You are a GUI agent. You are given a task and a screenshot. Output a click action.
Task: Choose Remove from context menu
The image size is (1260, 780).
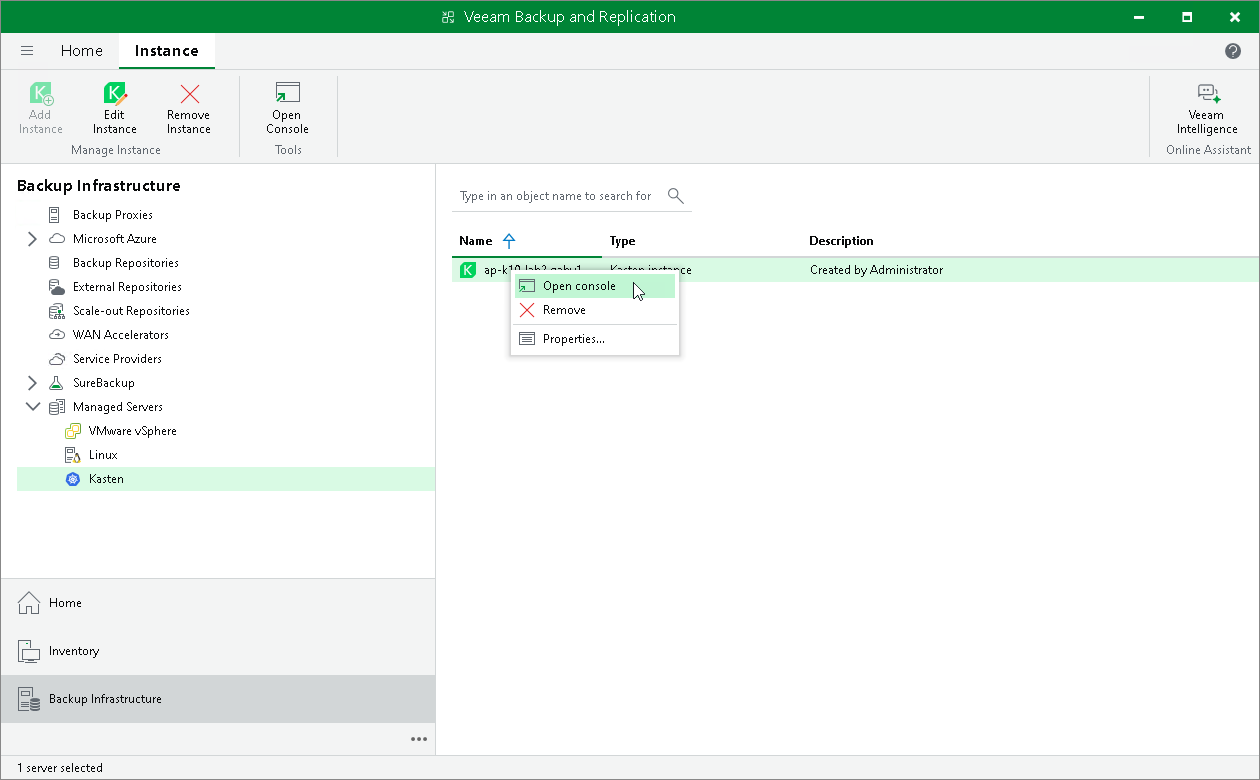pyautogui.click(x=595, y=310)
